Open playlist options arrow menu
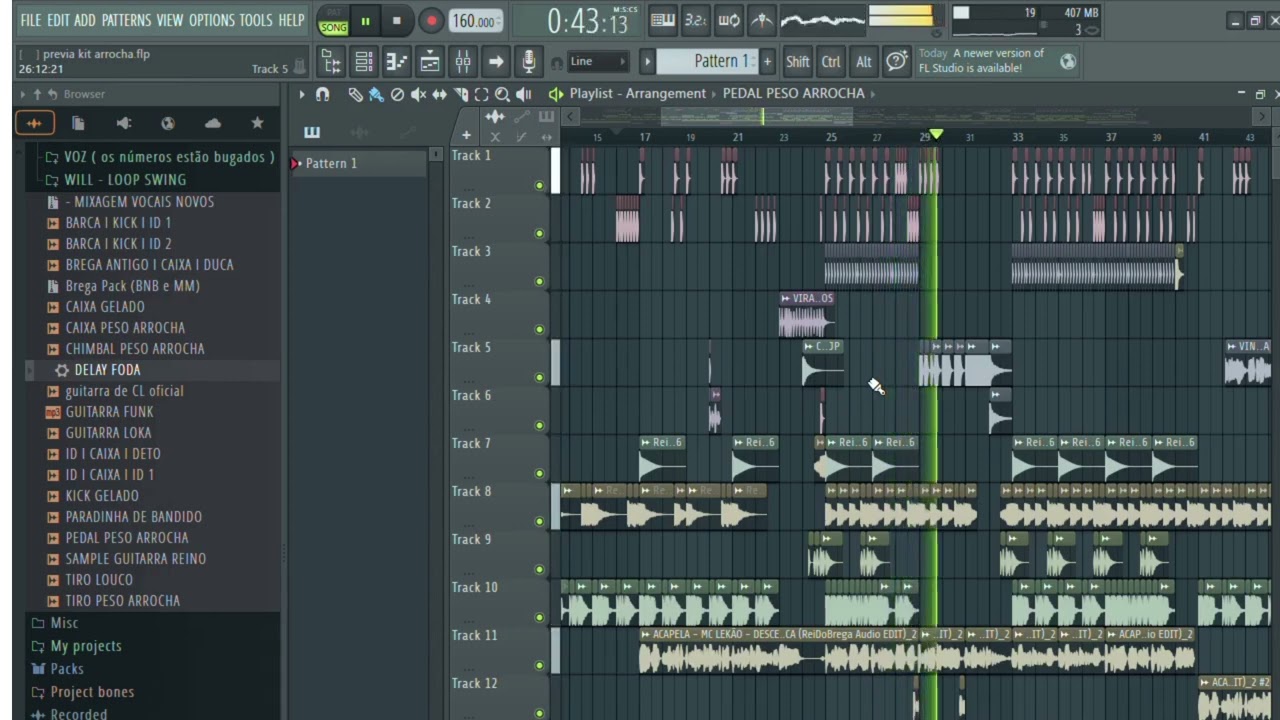The height and width of the screenshot is (720, 1280). (301, 94)
